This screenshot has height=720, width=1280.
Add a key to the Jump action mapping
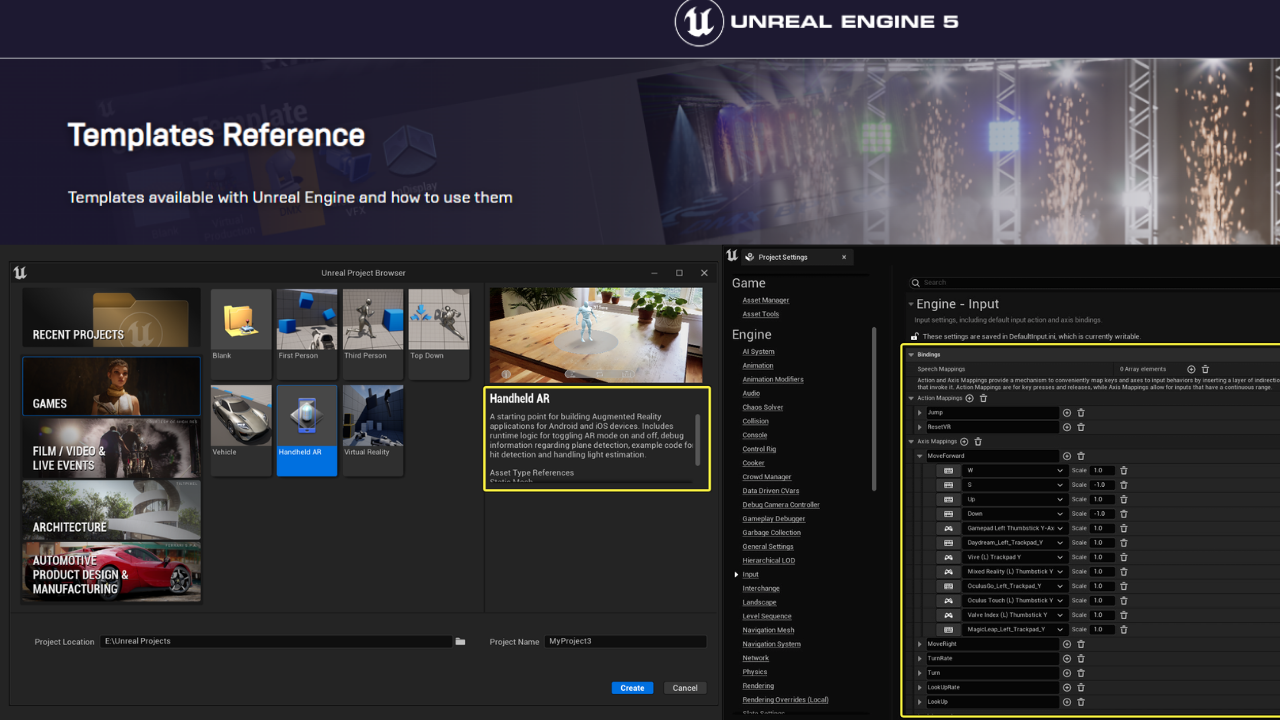tap(1067, 412)
